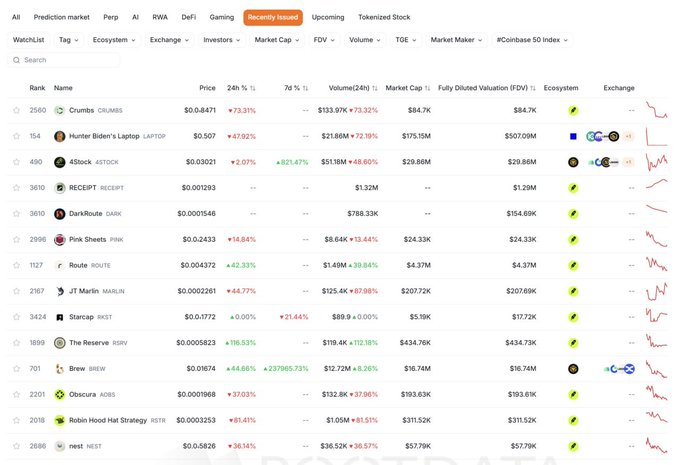The height and width of the screenshot is (465, 680).
Task: Star the RECEIPT token row
Action: (16, 188)
